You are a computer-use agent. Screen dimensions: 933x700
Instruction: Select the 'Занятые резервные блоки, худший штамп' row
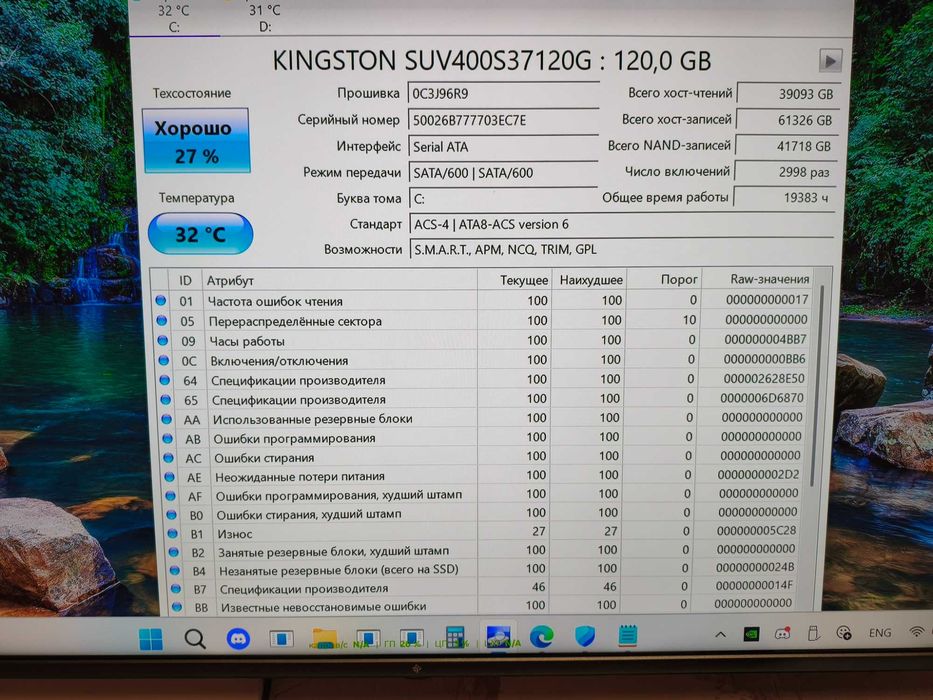484,551
